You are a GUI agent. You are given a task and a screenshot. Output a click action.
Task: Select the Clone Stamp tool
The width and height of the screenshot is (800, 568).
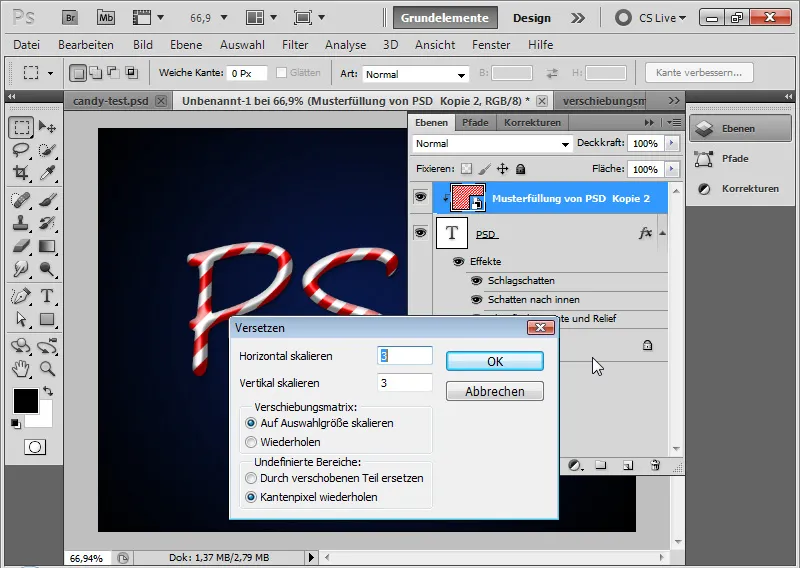pyautogui.click(x=21, y=223)
